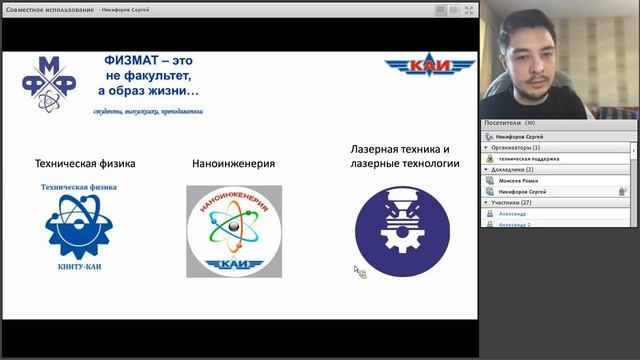Viewport: 640px width, 360px height.
Task: Click the ФМФ faculty logo on slide
Action: [49, 84]
